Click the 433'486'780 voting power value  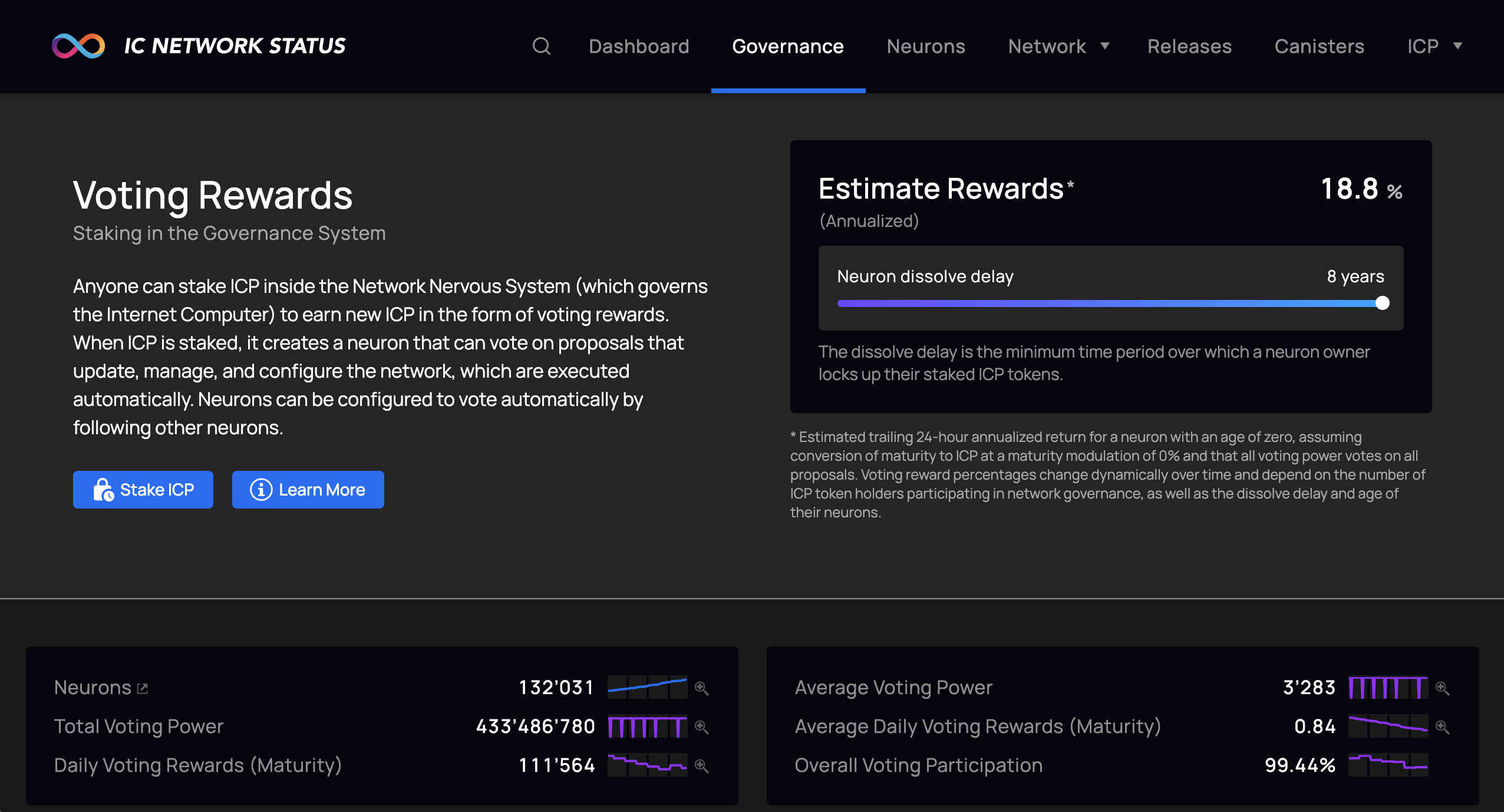[x=536, y=727]
